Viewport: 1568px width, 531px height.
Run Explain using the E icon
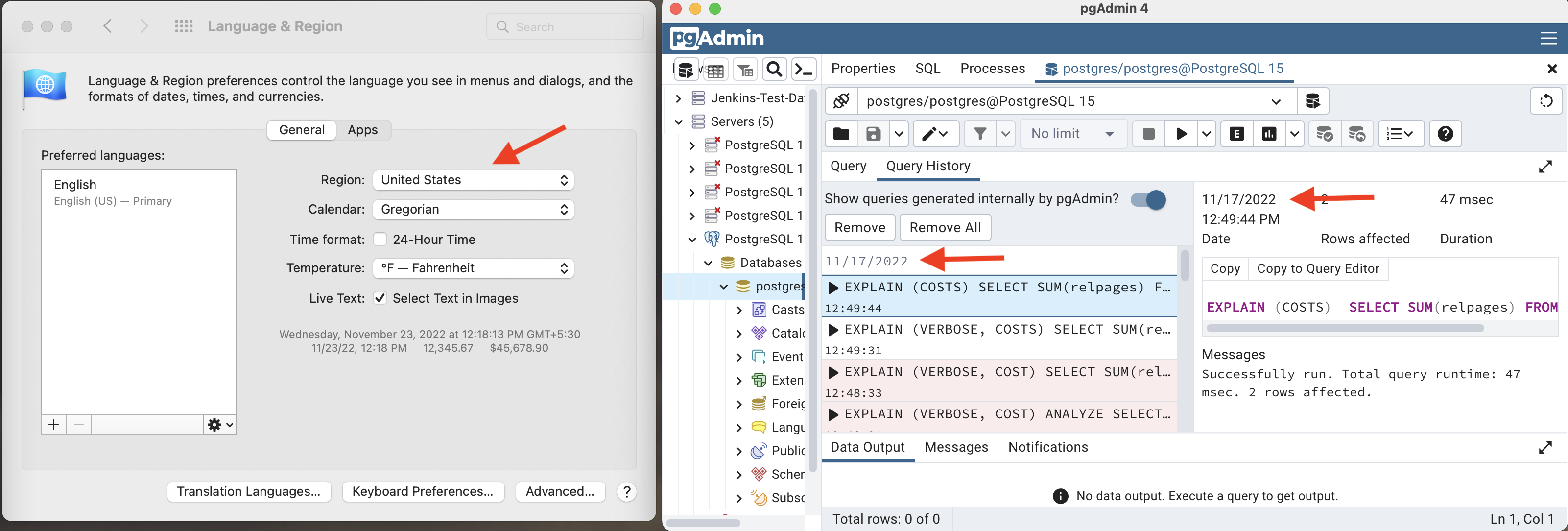coord(1236,134)
